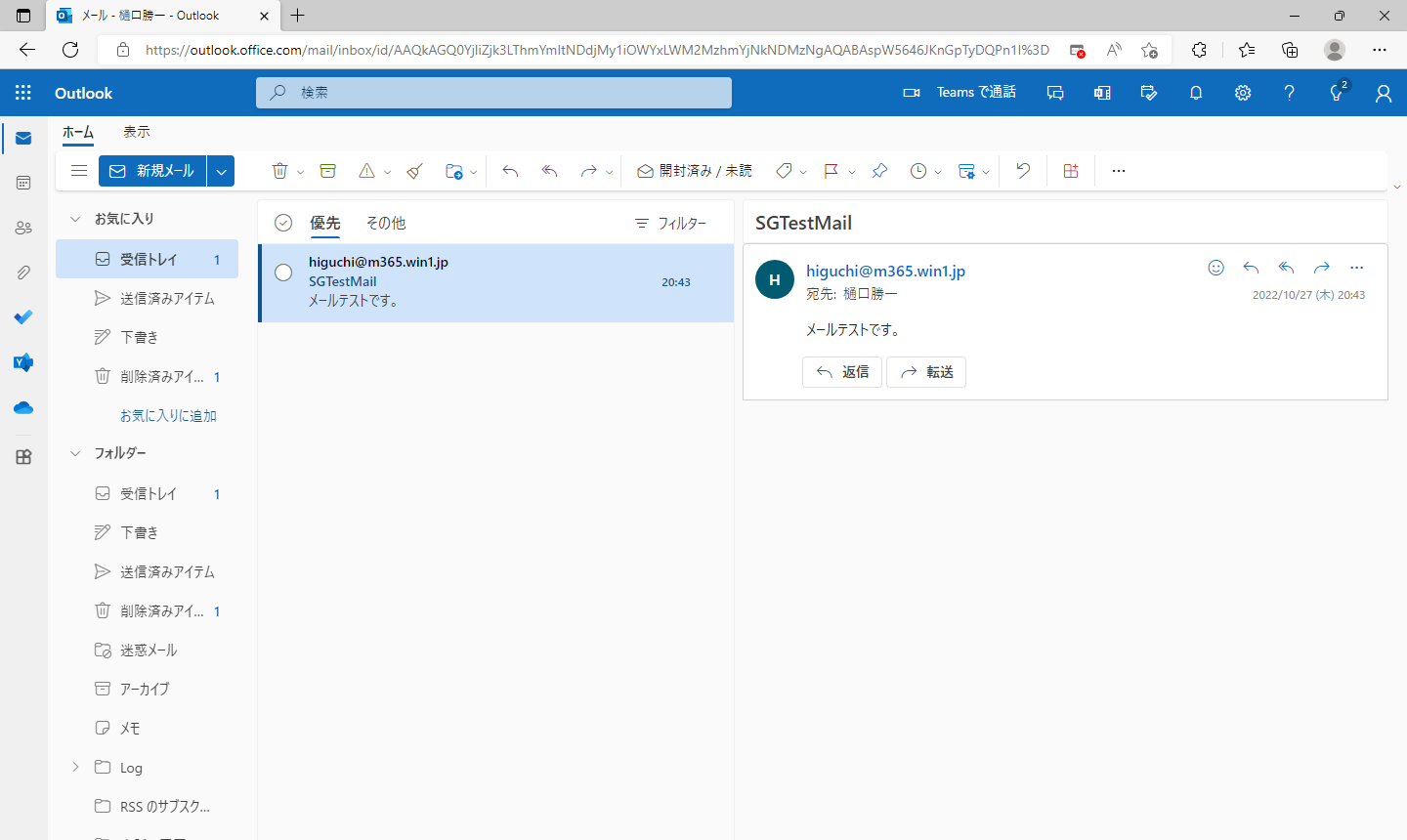Open notifications bell in header

[1196, 93]
